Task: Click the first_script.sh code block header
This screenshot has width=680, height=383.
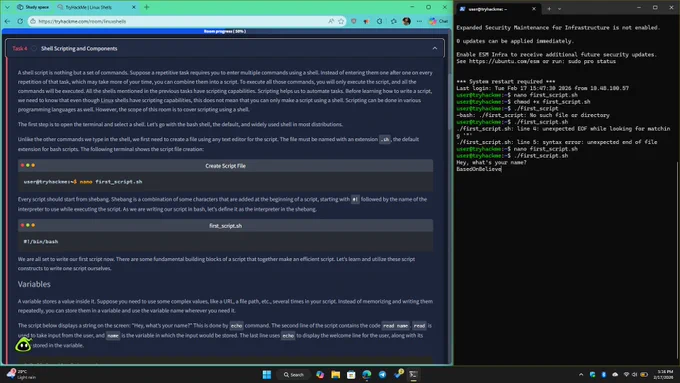Action: click(x=225, y=225)
